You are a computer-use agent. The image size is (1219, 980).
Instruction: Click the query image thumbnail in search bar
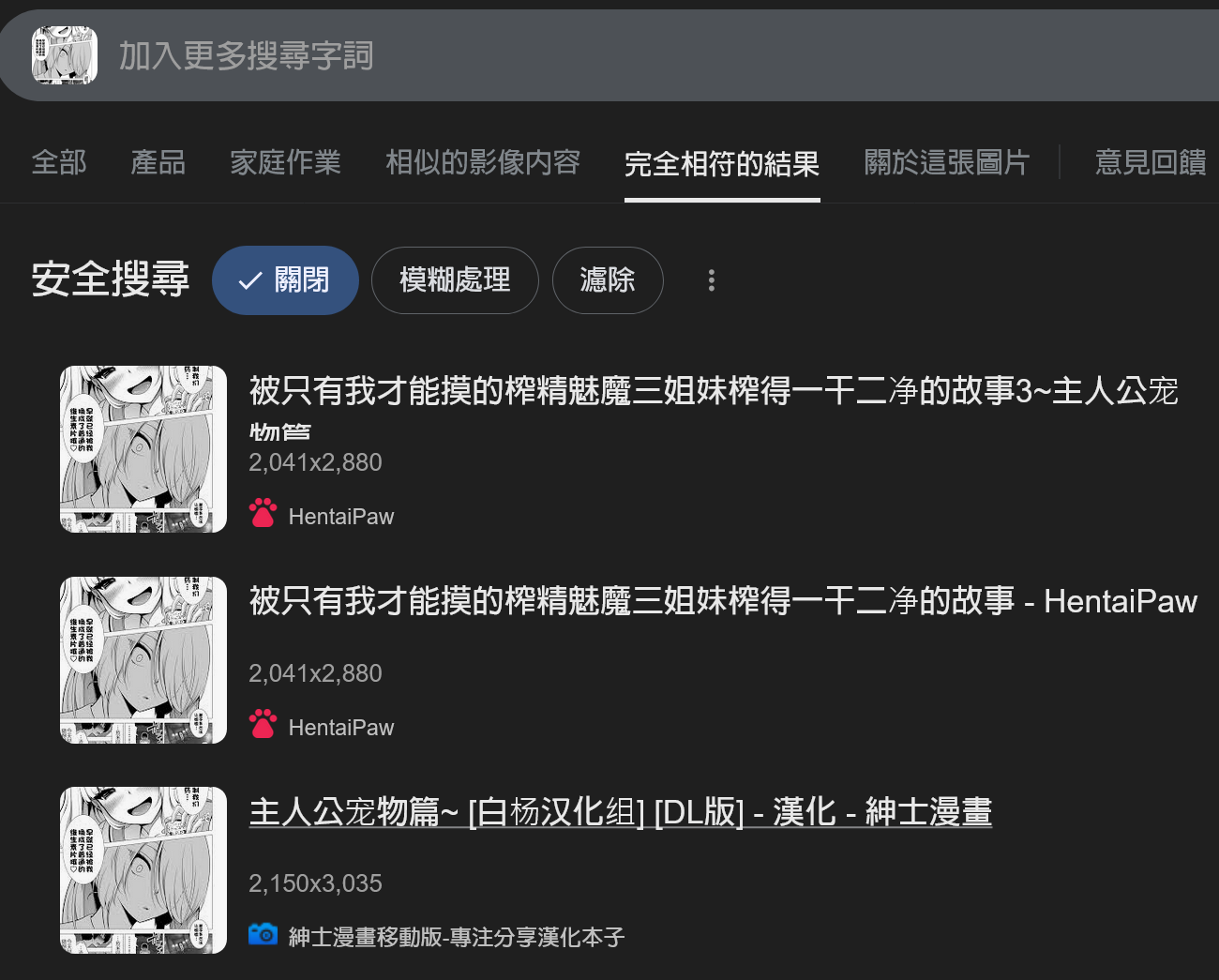click(65, 55)
